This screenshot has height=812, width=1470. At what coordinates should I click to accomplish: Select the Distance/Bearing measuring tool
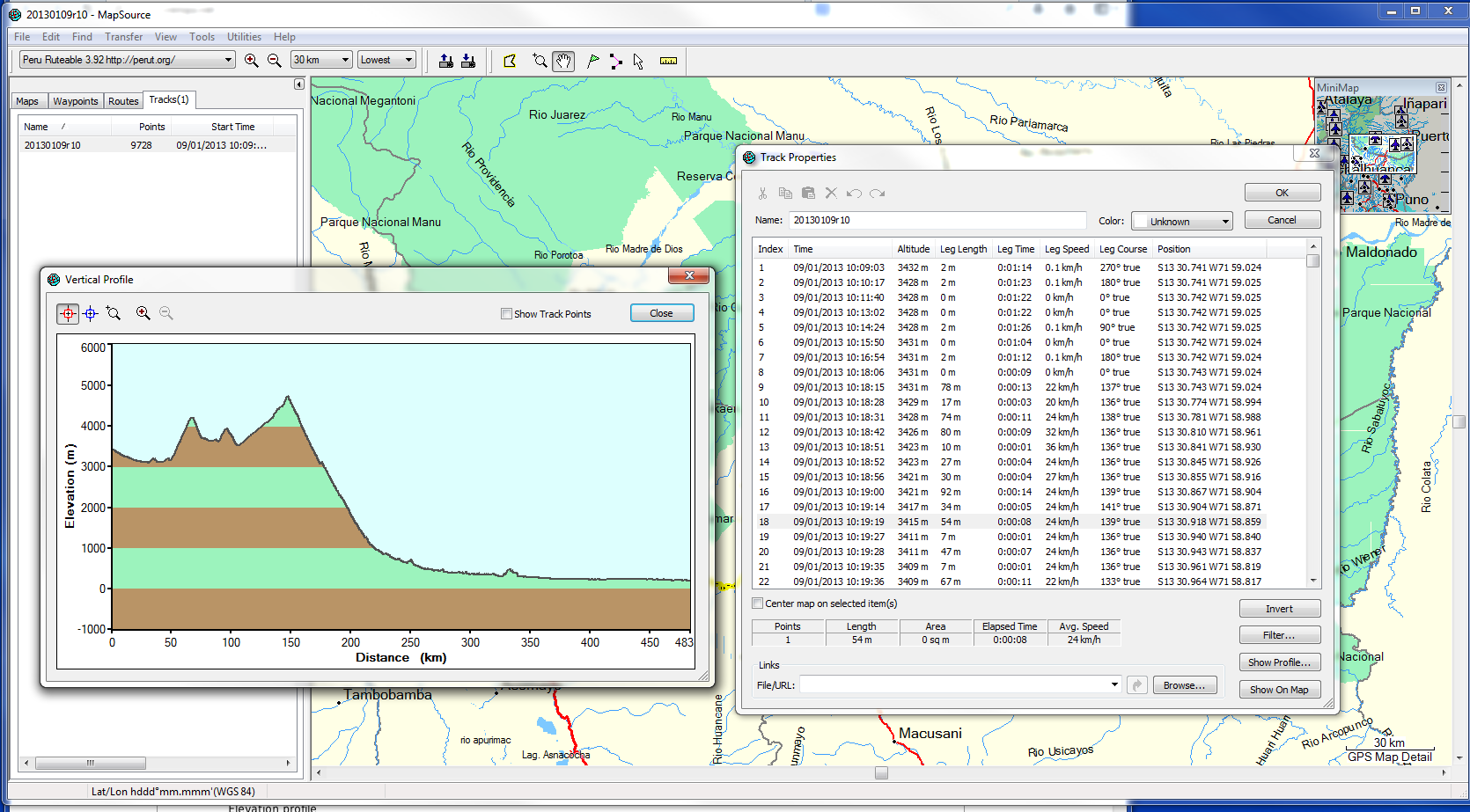(x=668, y=61)
